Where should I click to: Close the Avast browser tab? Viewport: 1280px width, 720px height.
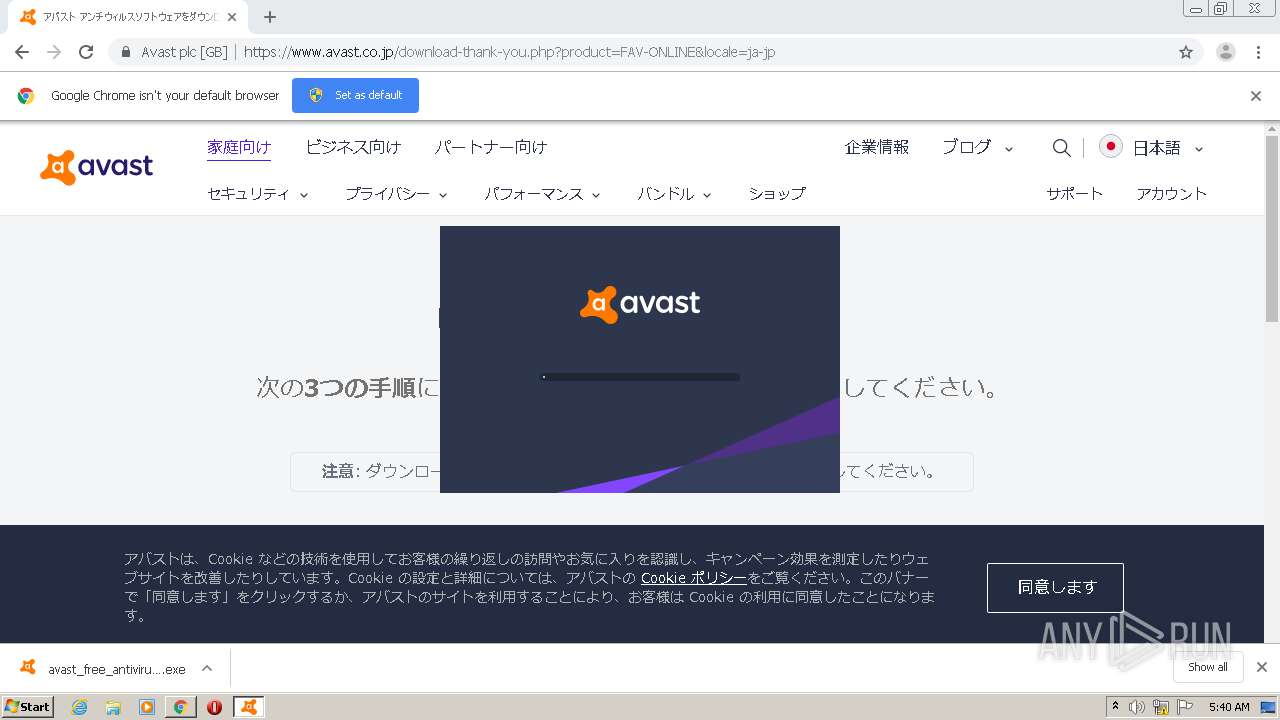click(232, 16)
